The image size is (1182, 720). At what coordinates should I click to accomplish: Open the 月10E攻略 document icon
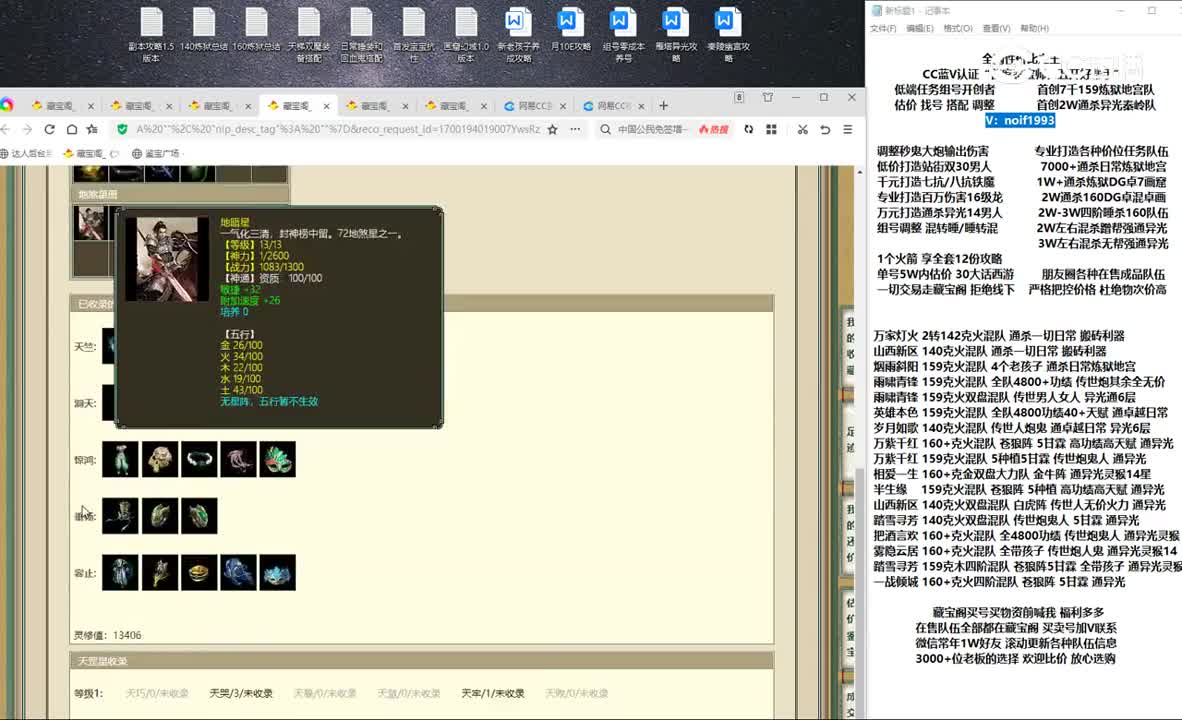(x=571, y=30)
